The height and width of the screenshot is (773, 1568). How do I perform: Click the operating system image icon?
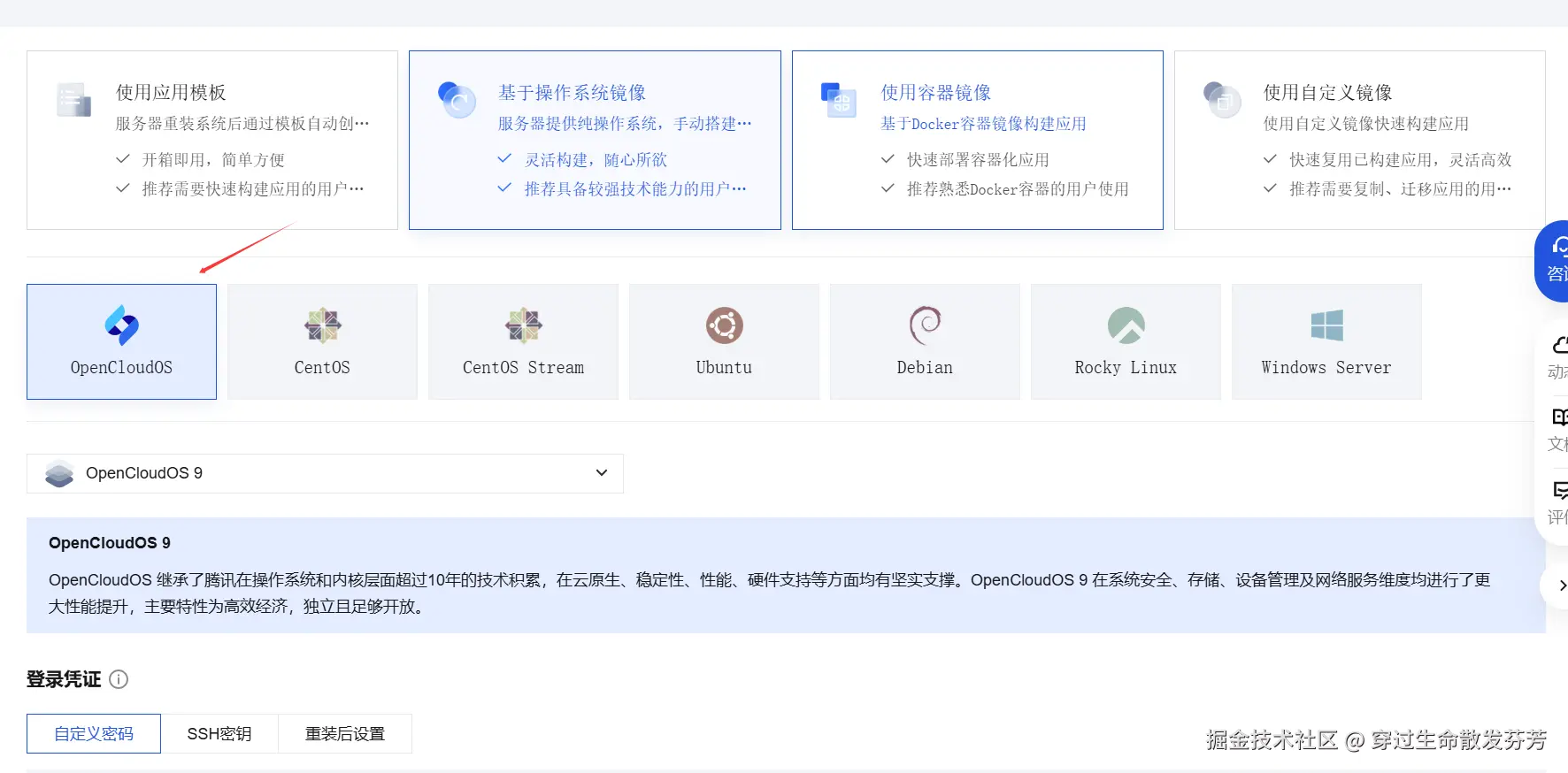tap(457, 100)
